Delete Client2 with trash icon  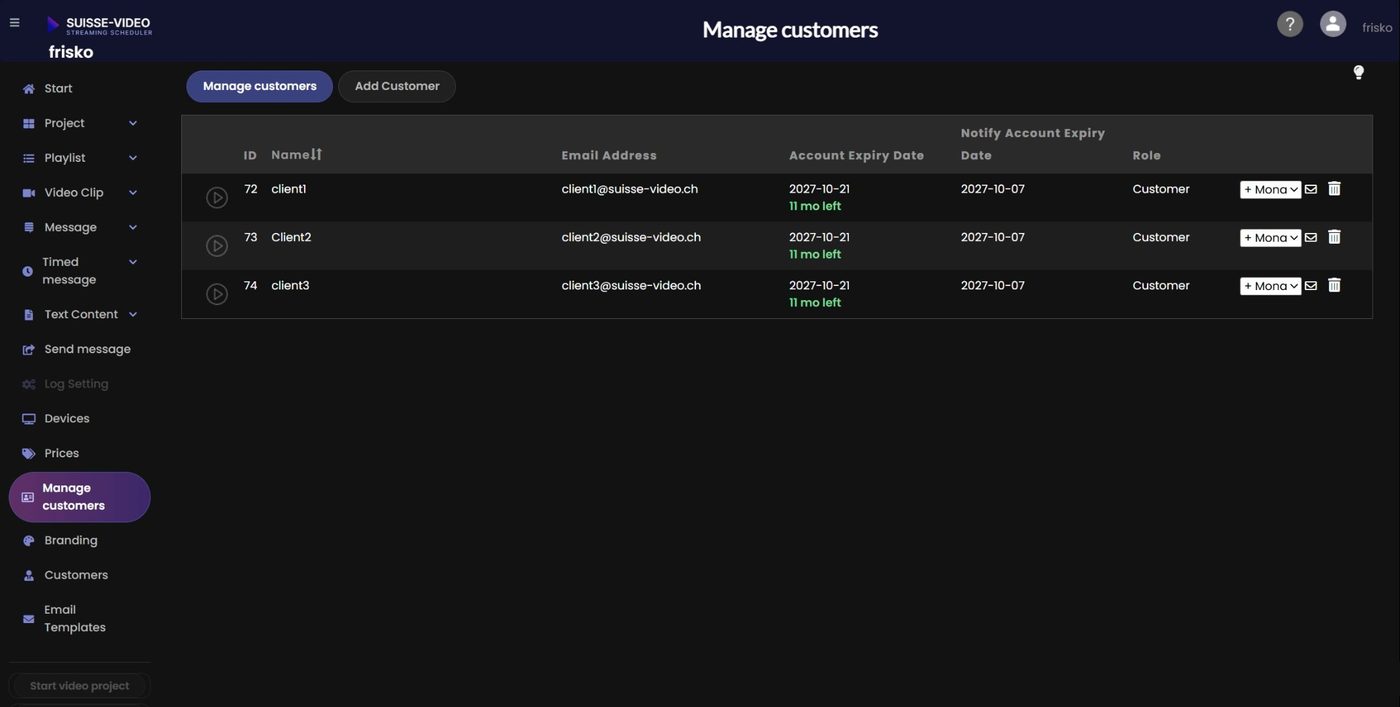[x=1334, y=236]
